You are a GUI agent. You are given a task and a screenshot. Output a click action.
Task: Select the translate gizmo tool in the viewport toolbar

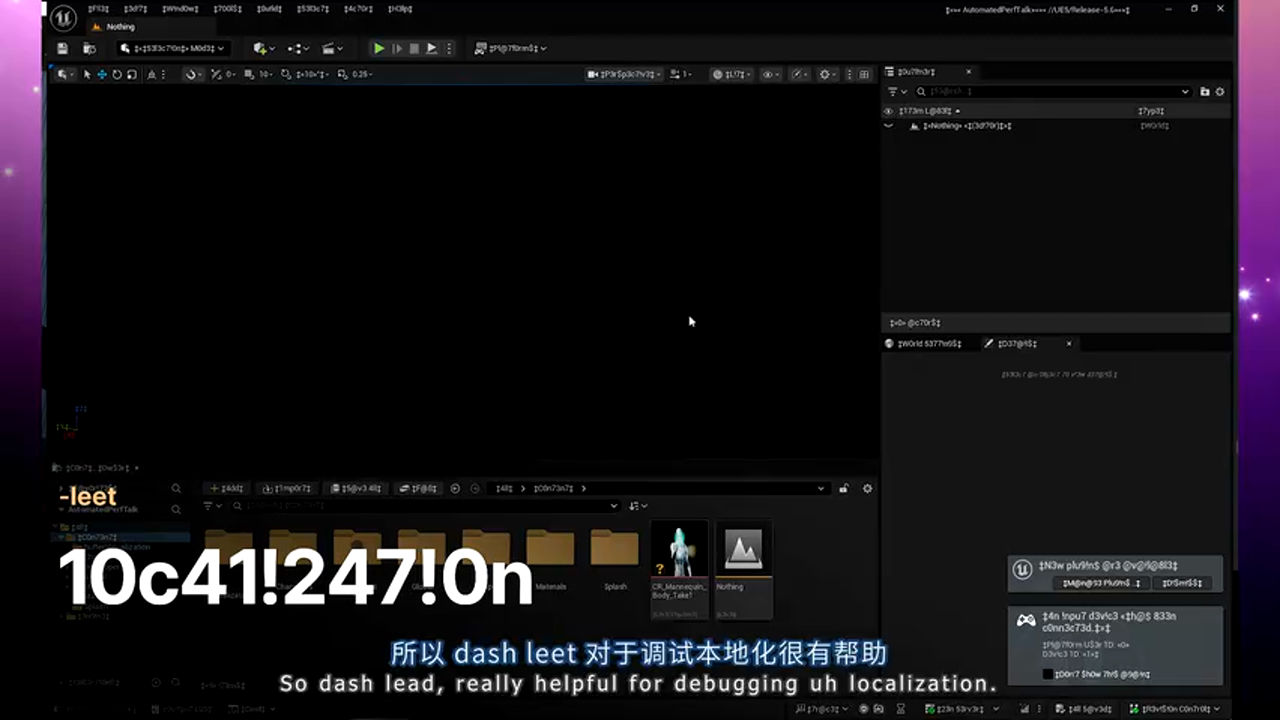pyautogui.click(x=100, y=73)
